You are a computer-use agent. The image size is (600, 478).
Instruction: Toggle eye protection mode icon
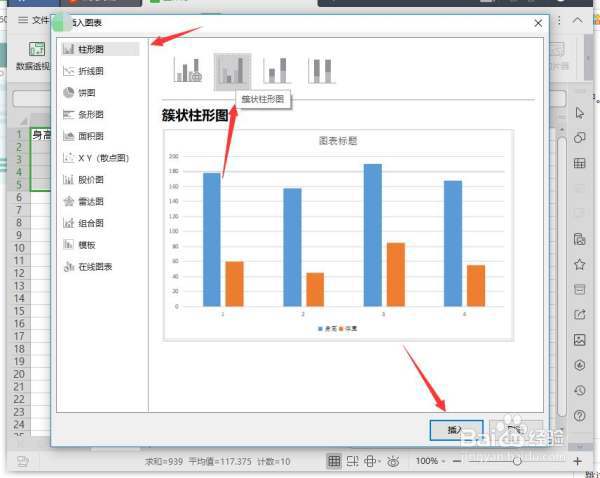pyautogui.click(x=393, y=462)
